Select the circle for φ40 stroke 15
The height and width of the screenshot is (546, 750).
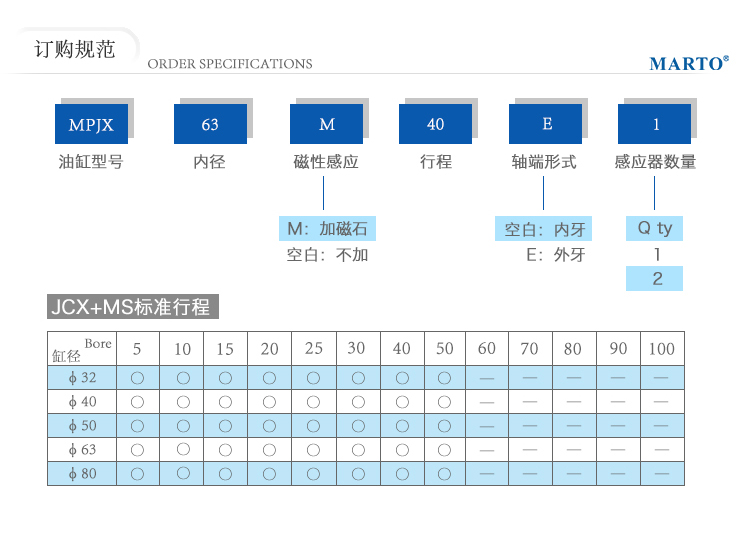point(225,401)
